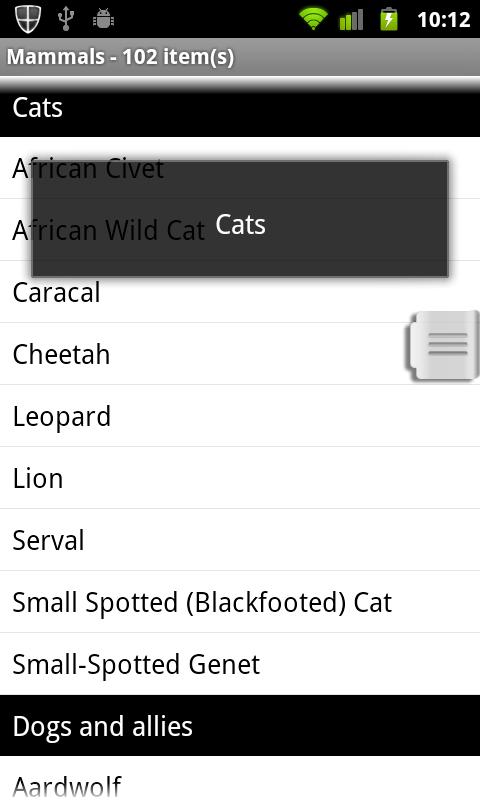Image resolution: width=480 pixels, height=800 pixels.
Task: Open the Lion entry
Action: pyautogui.click(x=240, y=478)
